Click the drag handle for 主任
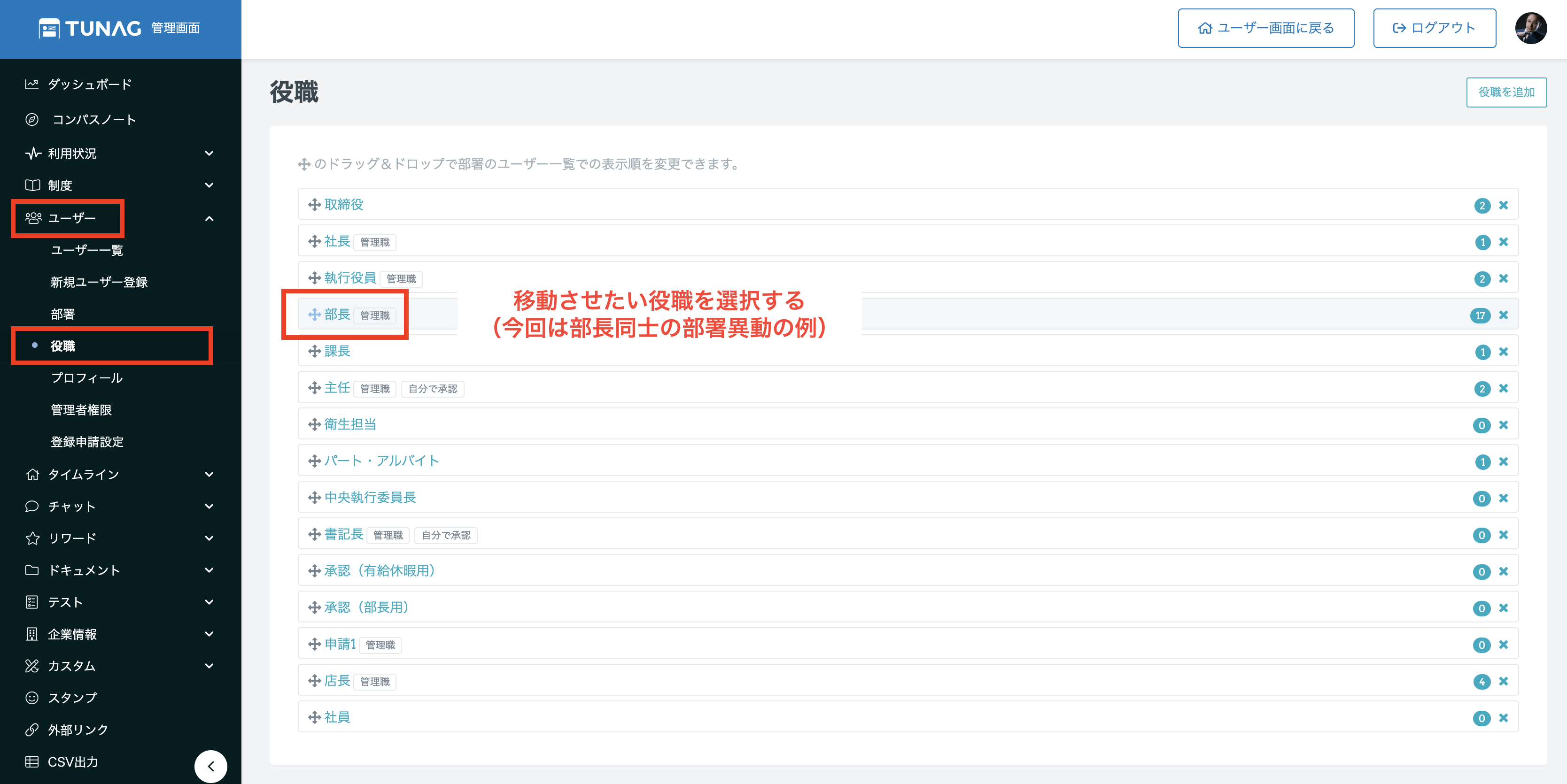This screenshot has height=784, width=1567. pos(314,388)
